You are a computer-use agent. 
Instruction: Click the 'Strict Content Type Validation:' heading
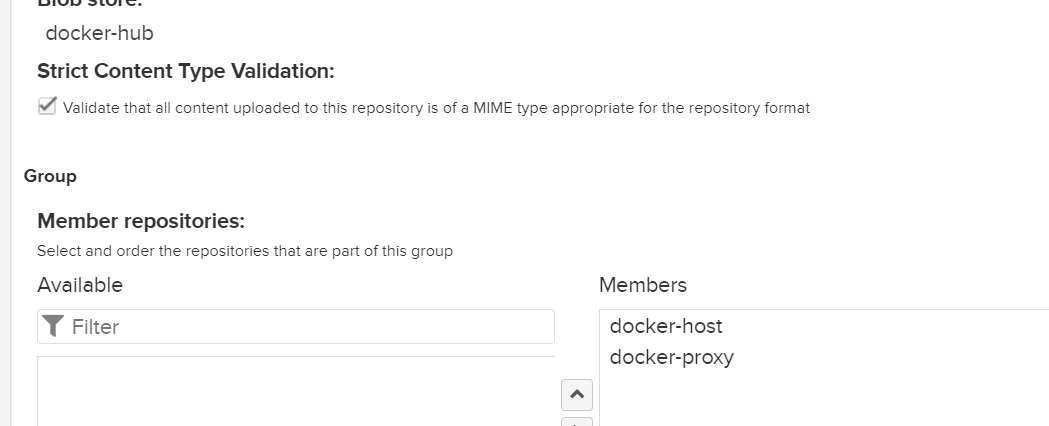(x=185, y=71)
